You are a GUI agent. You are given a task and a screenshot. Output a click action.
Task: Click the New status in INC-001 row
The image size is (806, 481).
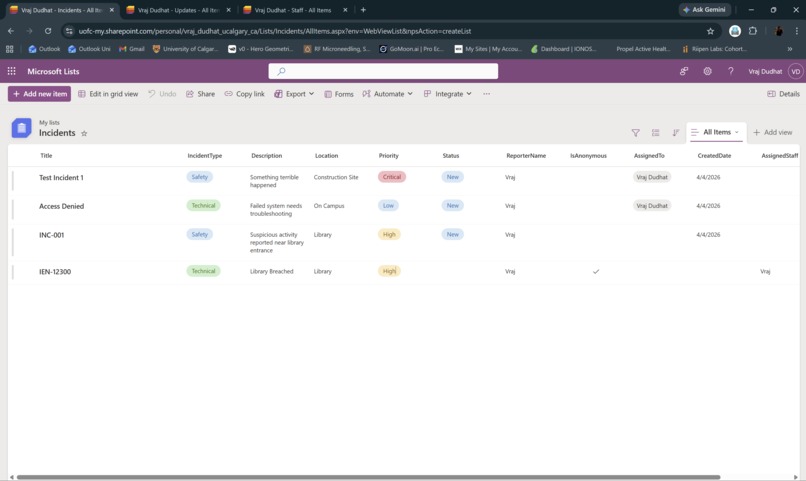click(x=452, y=234)
